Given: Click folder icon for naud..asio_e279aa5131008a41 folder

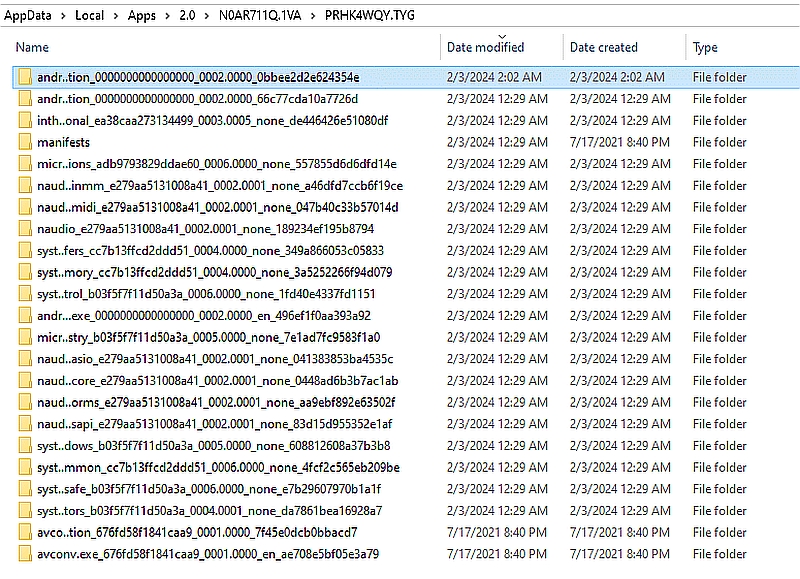Looking at the screenshot, I should click(x=24, y=359).
